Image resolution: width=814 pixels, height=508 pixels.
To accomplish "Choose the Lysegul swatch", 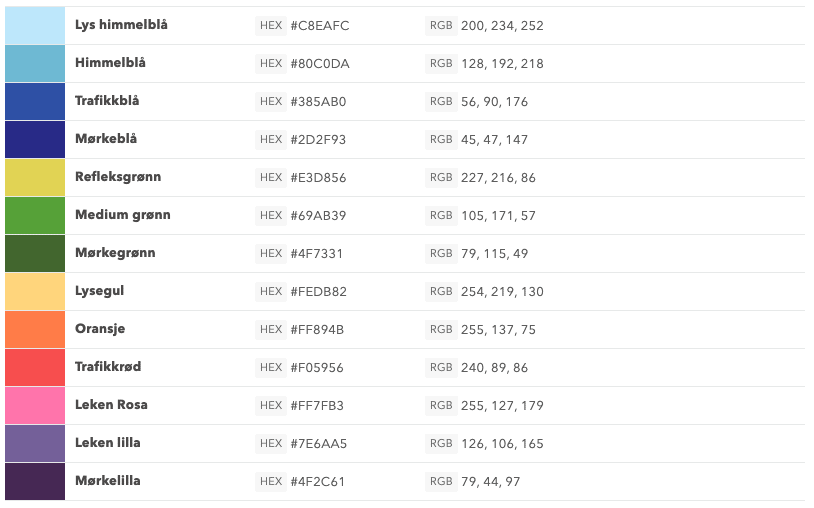I will (x=35, y=291).
